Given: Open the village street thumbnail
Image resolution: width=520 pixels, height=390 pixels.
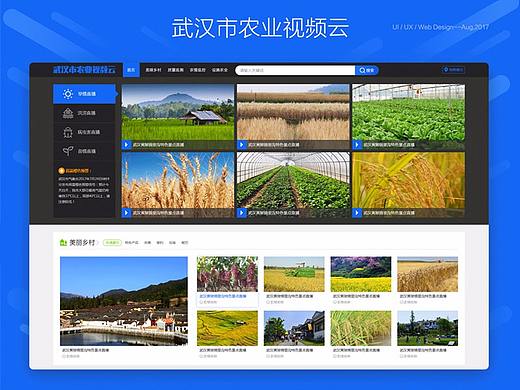Looking at the screenshot, I should (x=294, y=328).
